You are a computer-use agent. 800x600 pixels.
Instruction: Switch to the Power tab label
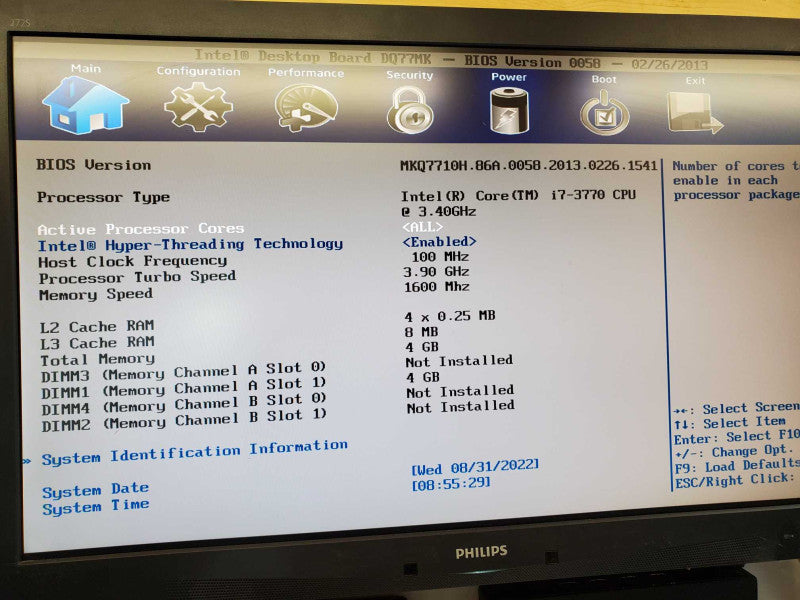509,77
